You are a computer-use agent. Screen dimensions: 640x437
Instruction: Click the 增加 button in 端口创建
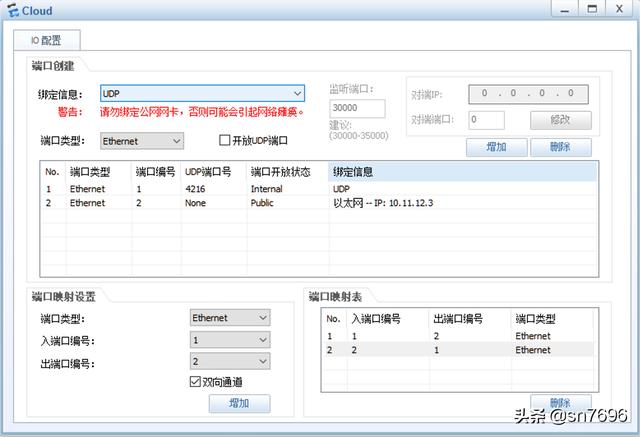tap(496, 147)
